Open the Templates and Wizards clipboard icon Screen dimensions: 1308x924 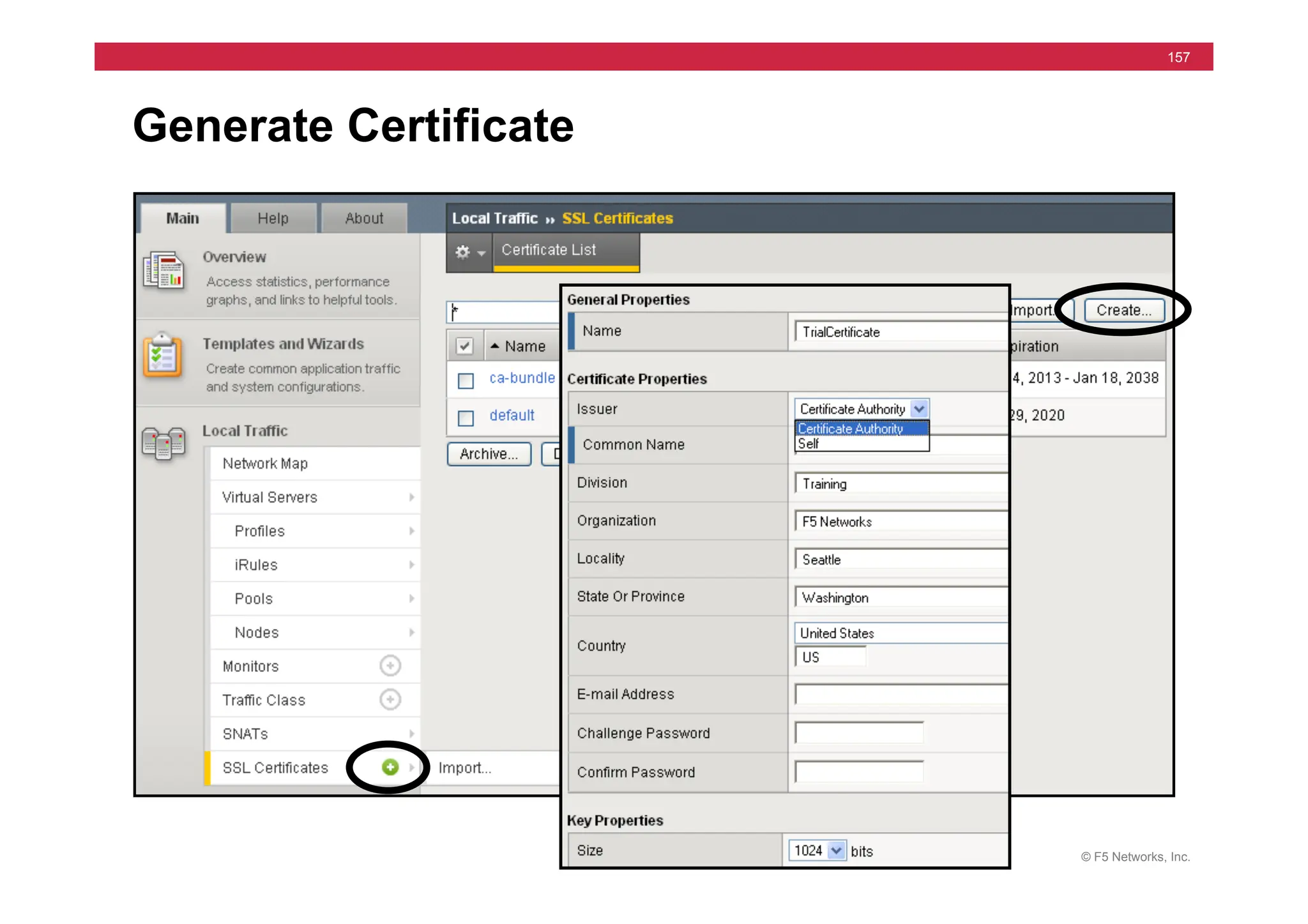pos(163,355)
